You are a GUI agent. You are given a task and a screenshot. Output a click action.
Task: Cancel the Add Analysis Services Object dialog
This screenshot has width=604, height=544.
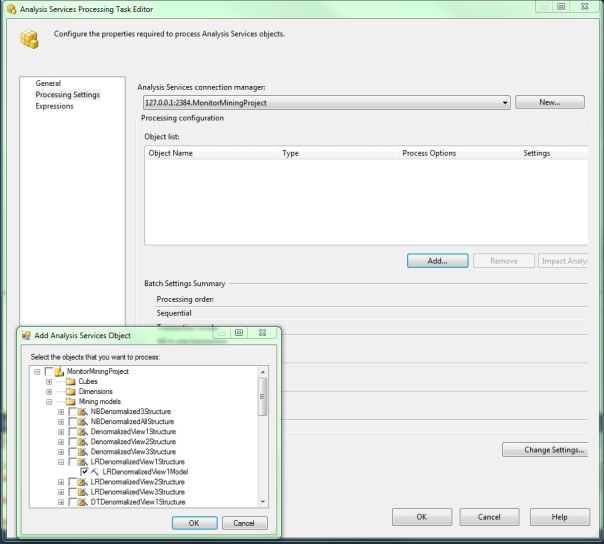coord(244,523)
